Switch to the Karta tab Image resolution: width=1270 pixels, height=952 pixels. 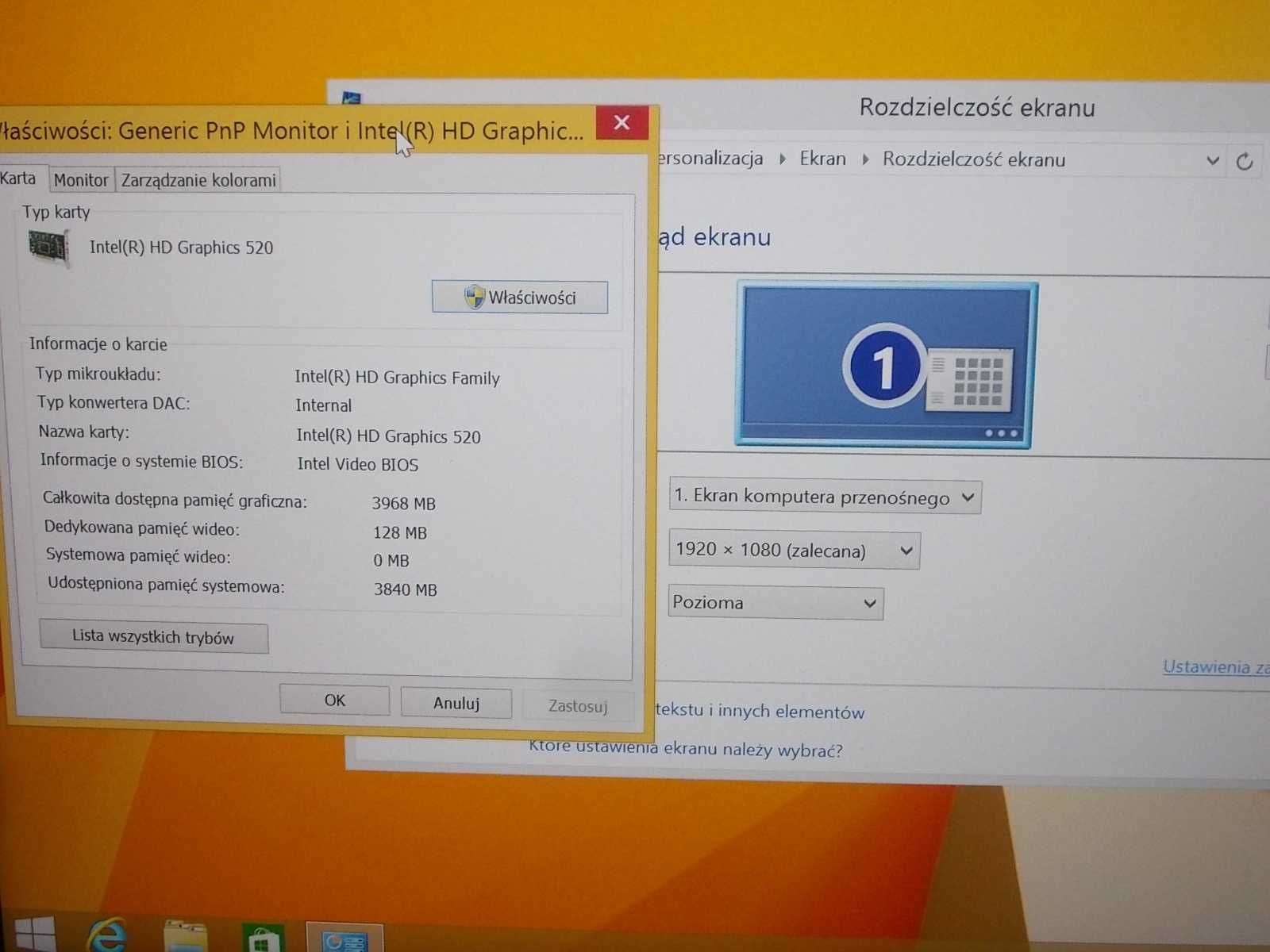click(19, 178)
